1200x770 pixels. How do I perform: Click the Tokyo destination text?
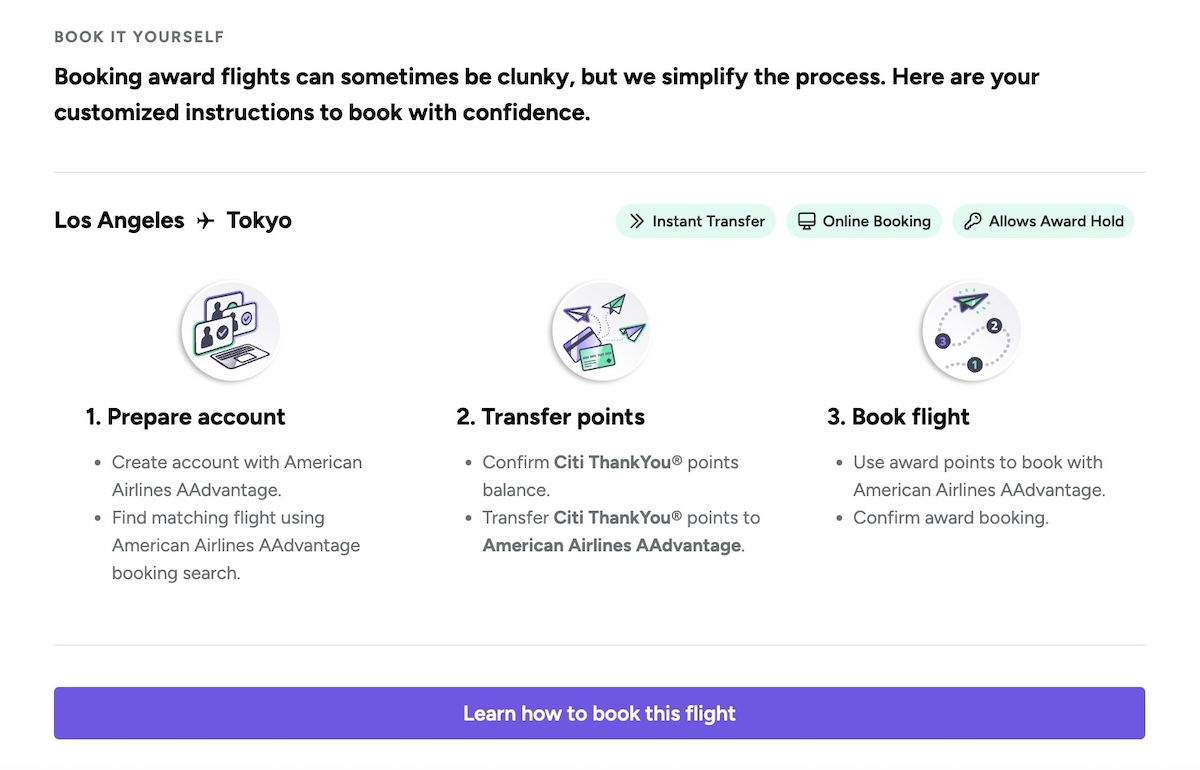(x=259, y=220)
